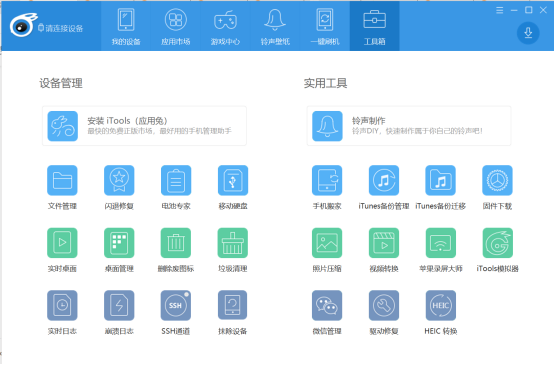Screen dimensions: 554x365
Task: Select the 移动硬盘 portable disk tool
Action: pos(233,180)
